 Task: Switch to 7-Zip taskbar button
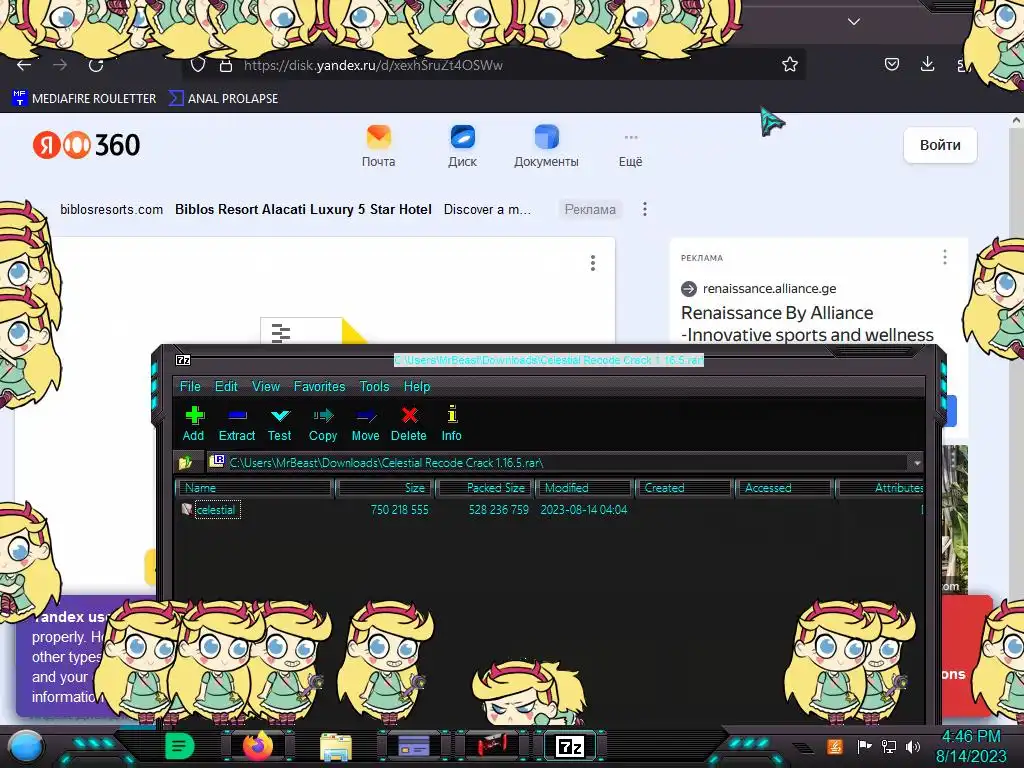pos(569,746)
